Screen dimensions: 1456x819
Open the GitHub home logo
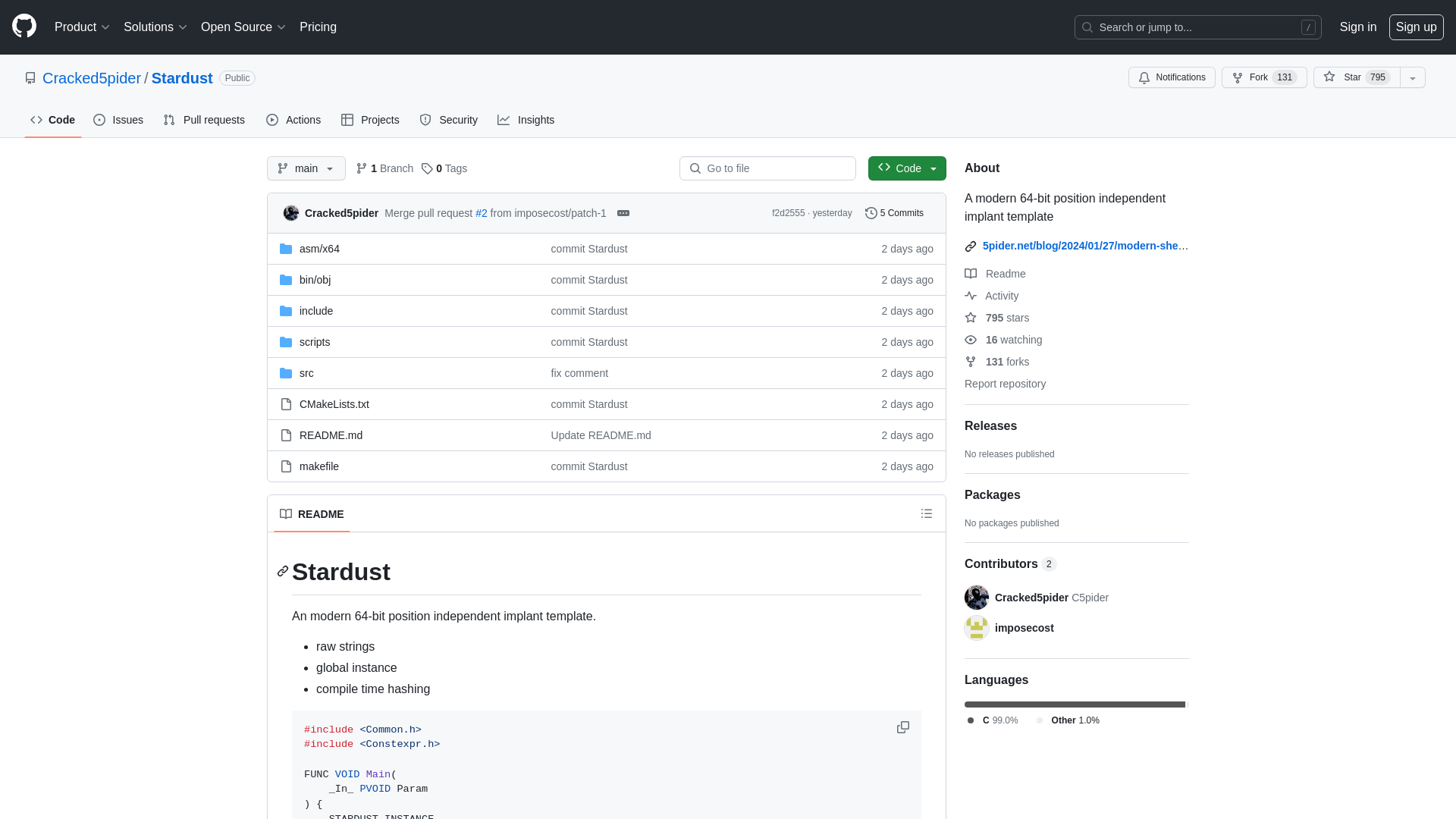(x=24, y=27)
